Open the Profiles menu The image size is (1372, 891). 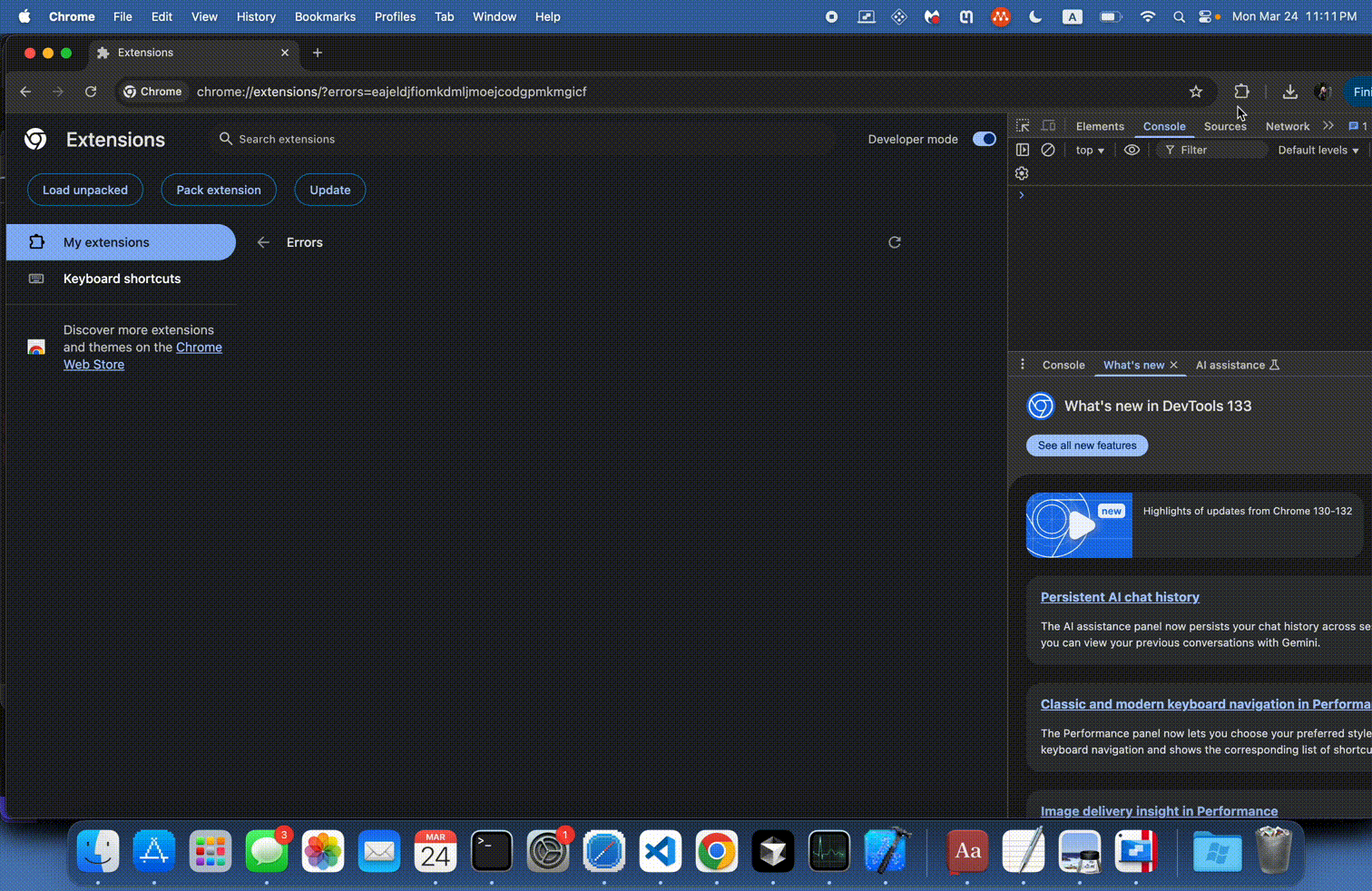[395, 16]
